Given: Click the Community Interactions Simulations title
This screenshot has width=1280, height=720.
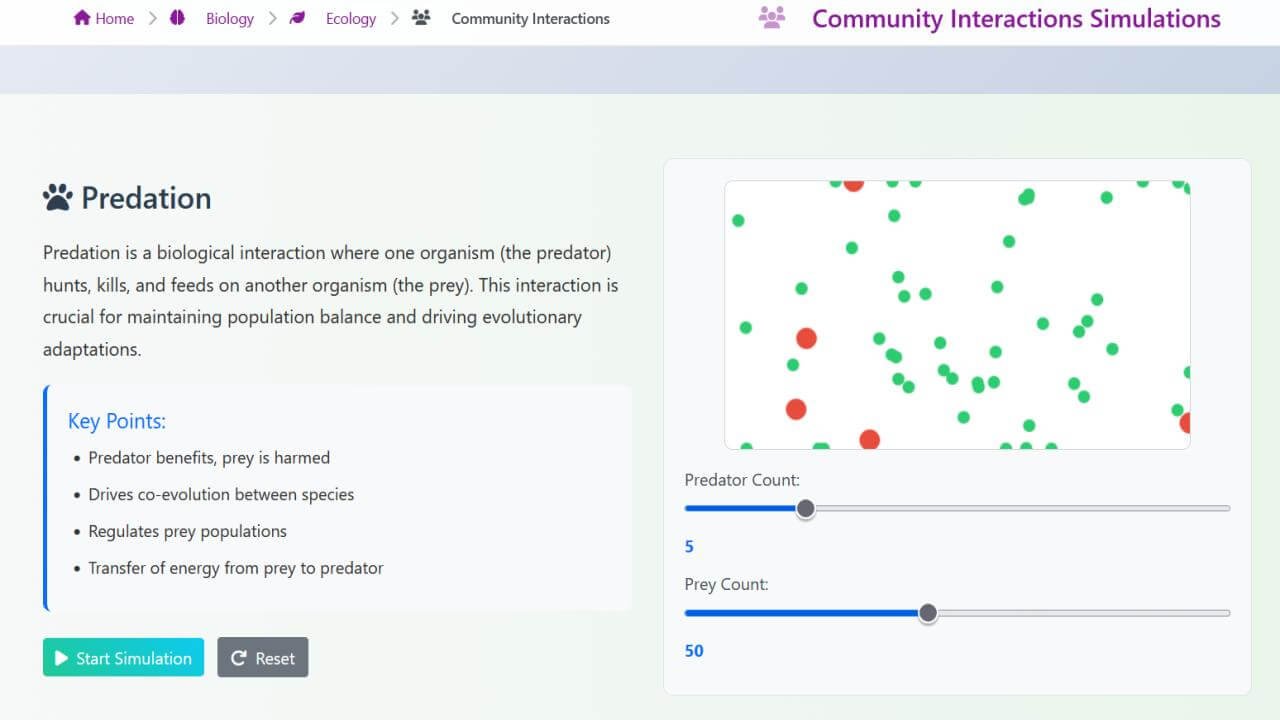Looking at the screenshot, I should pyautogui.click(x=1016, y=18).
